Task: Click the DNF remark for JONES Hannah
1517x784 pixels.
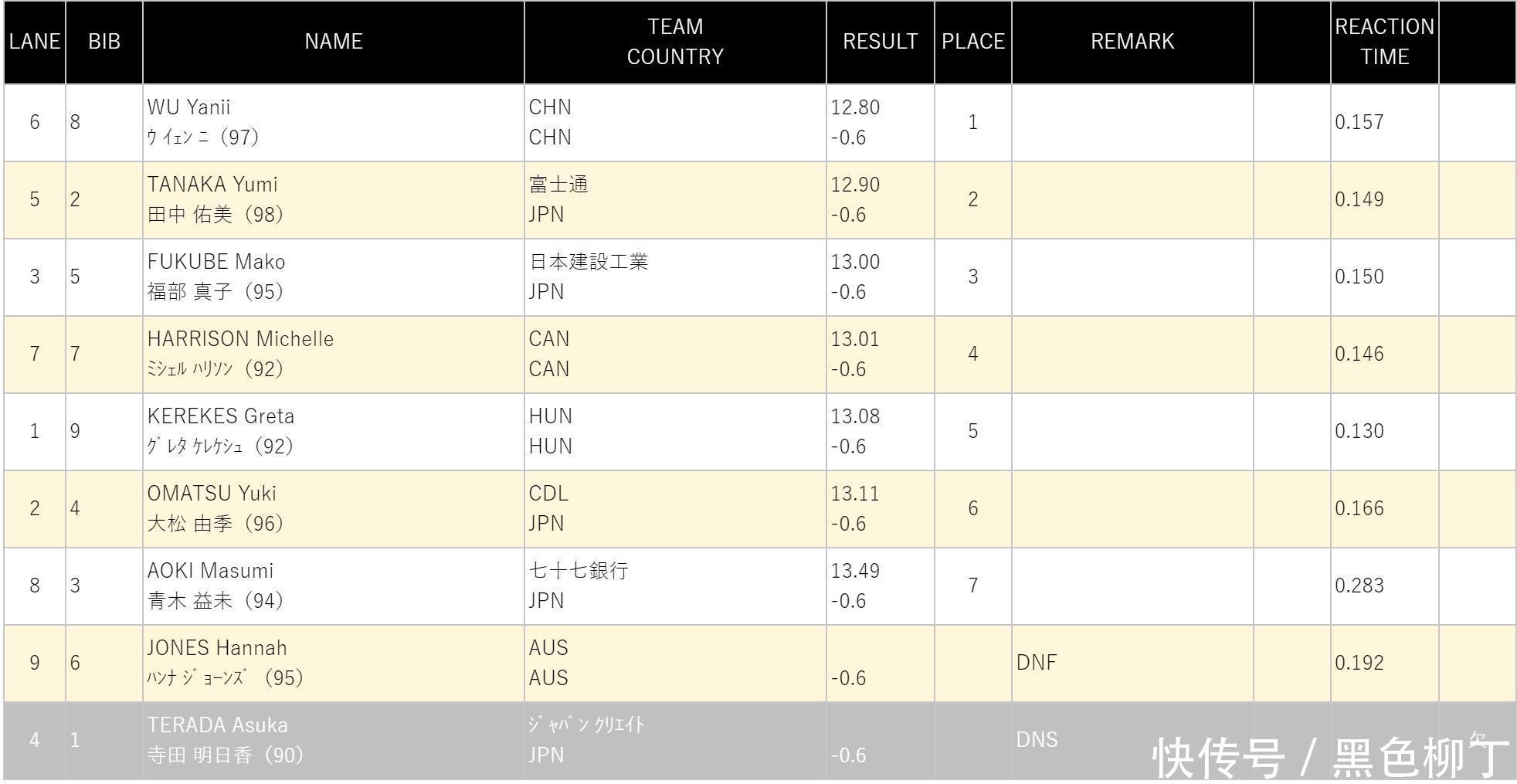Action: (x=1037, y=663)
